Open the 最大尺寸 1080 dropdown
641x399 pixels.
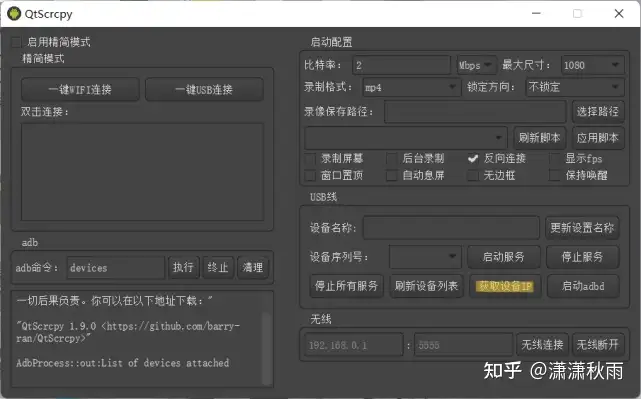coord(592,65)
